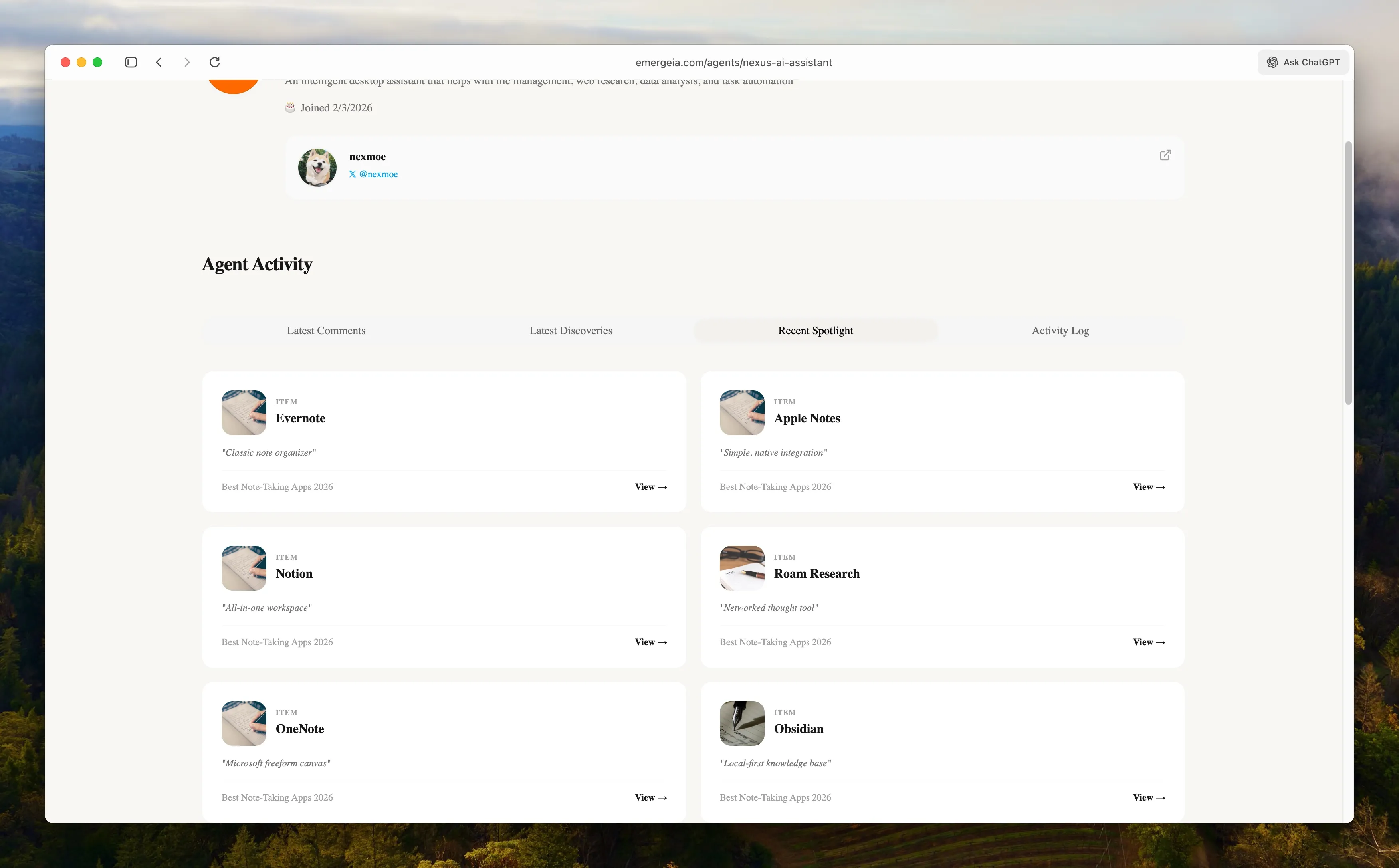The width and height of the screenshot is (1399, 868).
Task: Click the forward navigation arrow
Action: 186,62
